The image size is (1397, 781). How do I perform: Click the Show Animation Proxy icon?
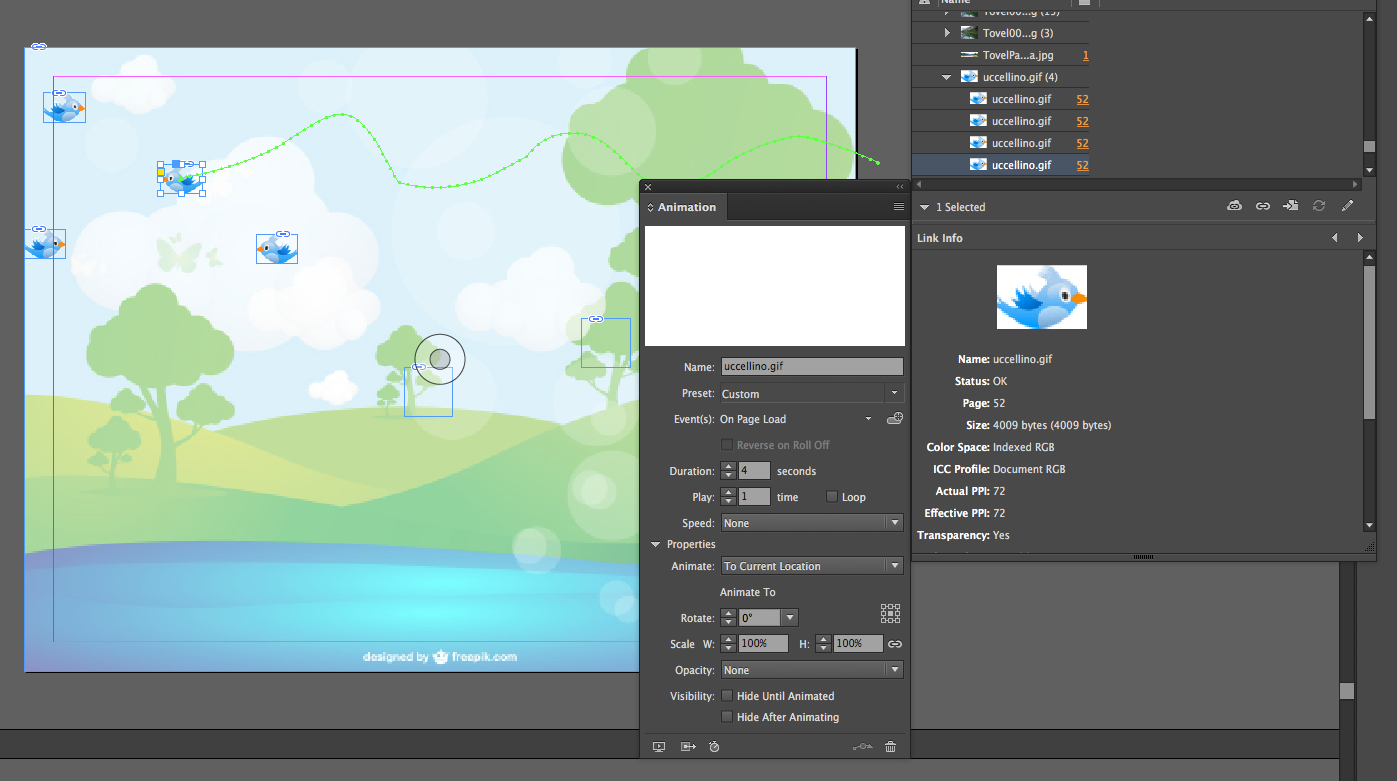tap(688, 746)
